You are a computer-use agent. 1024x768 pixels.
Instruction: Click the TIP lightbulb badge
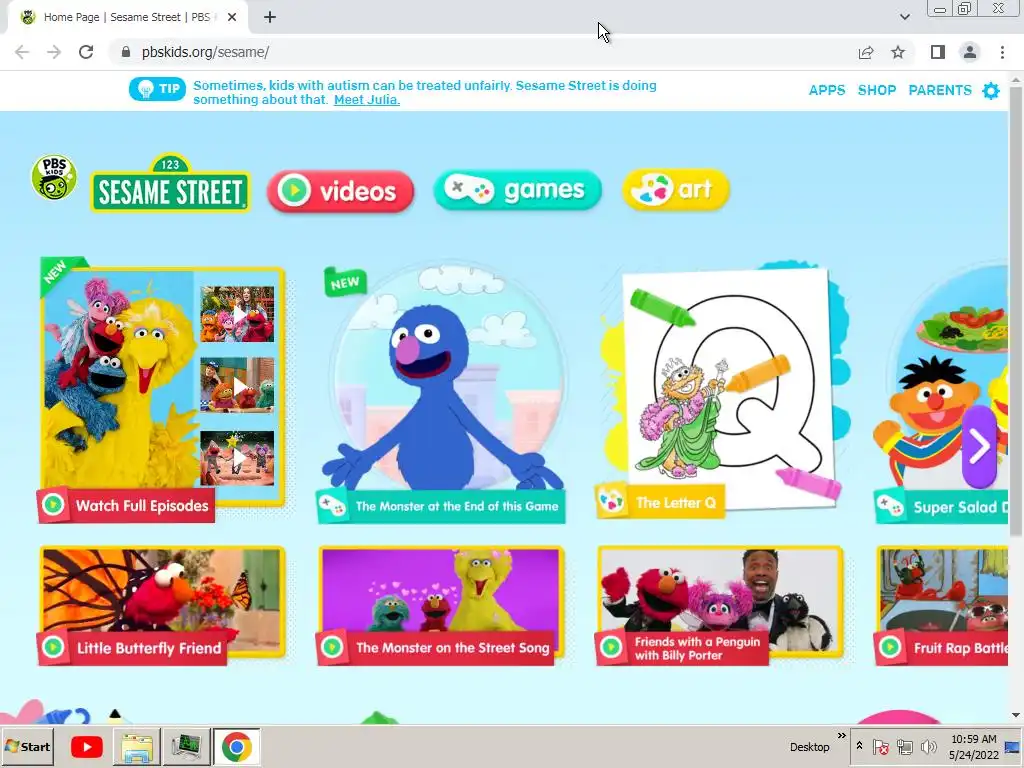point(157,89)
